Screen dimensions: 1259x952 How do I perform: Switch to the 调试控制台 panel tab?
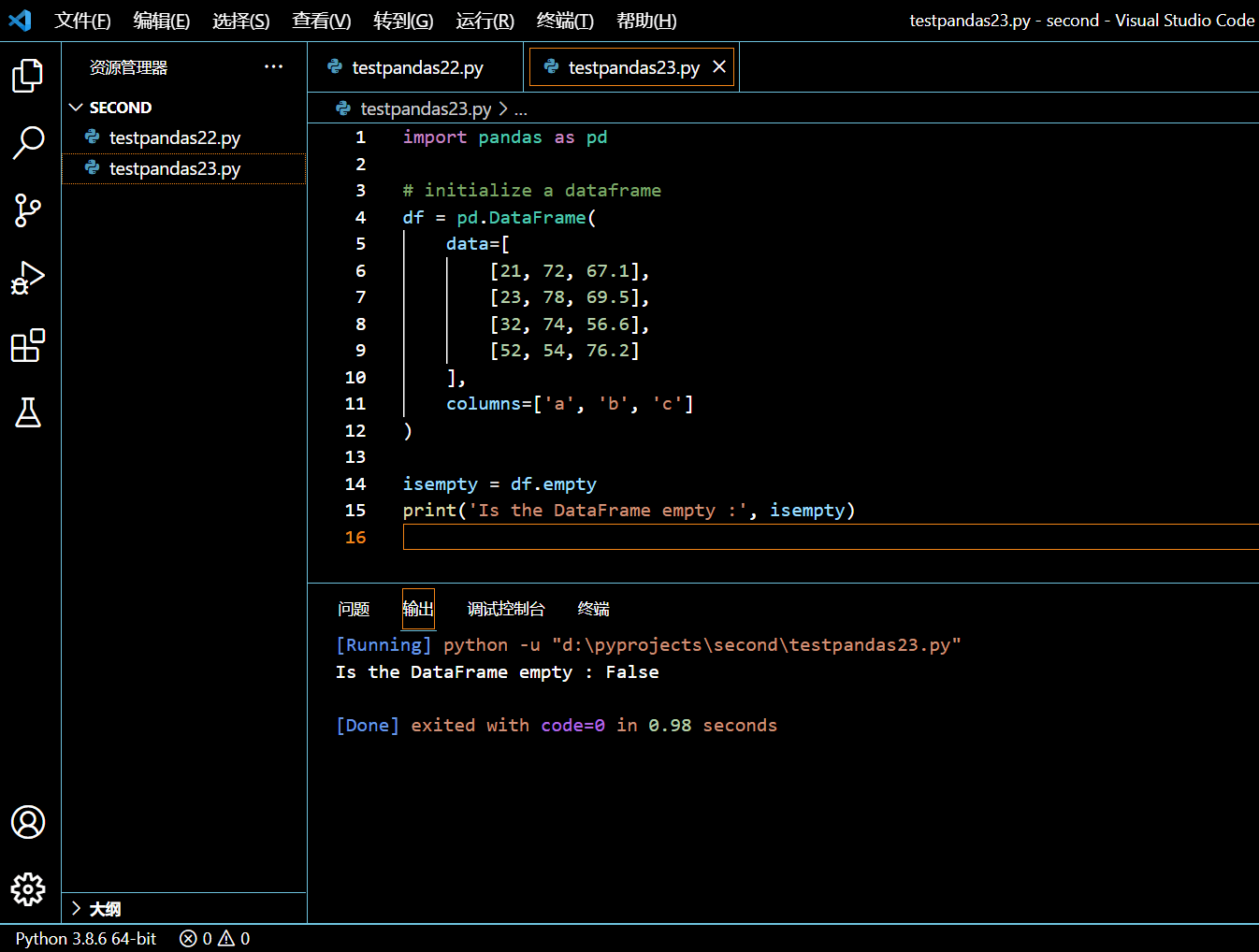[x=506, y=609]
